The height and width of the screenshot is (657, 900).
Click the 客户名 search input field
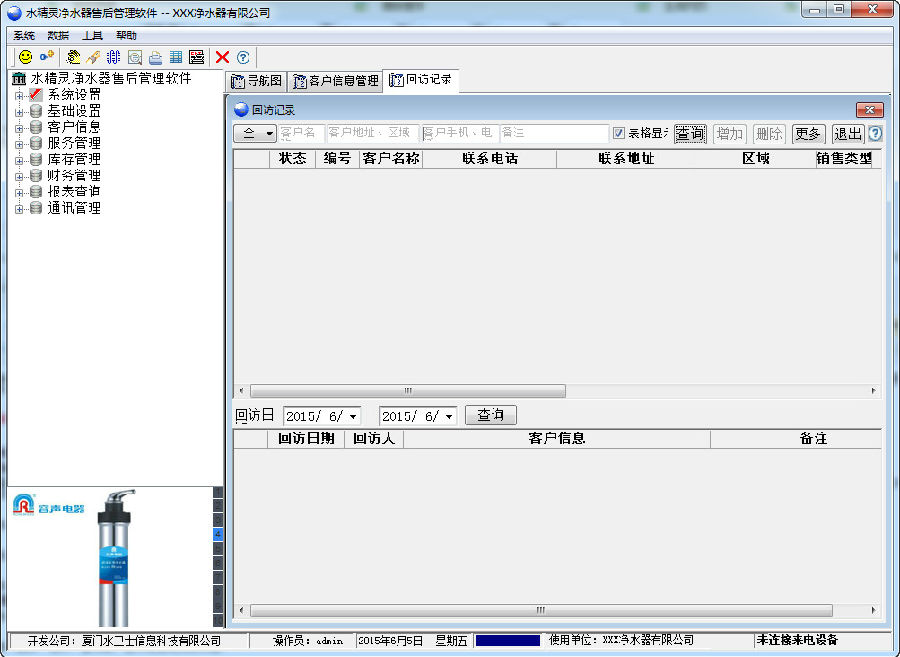pyautogui.click(x=302, y=133)
